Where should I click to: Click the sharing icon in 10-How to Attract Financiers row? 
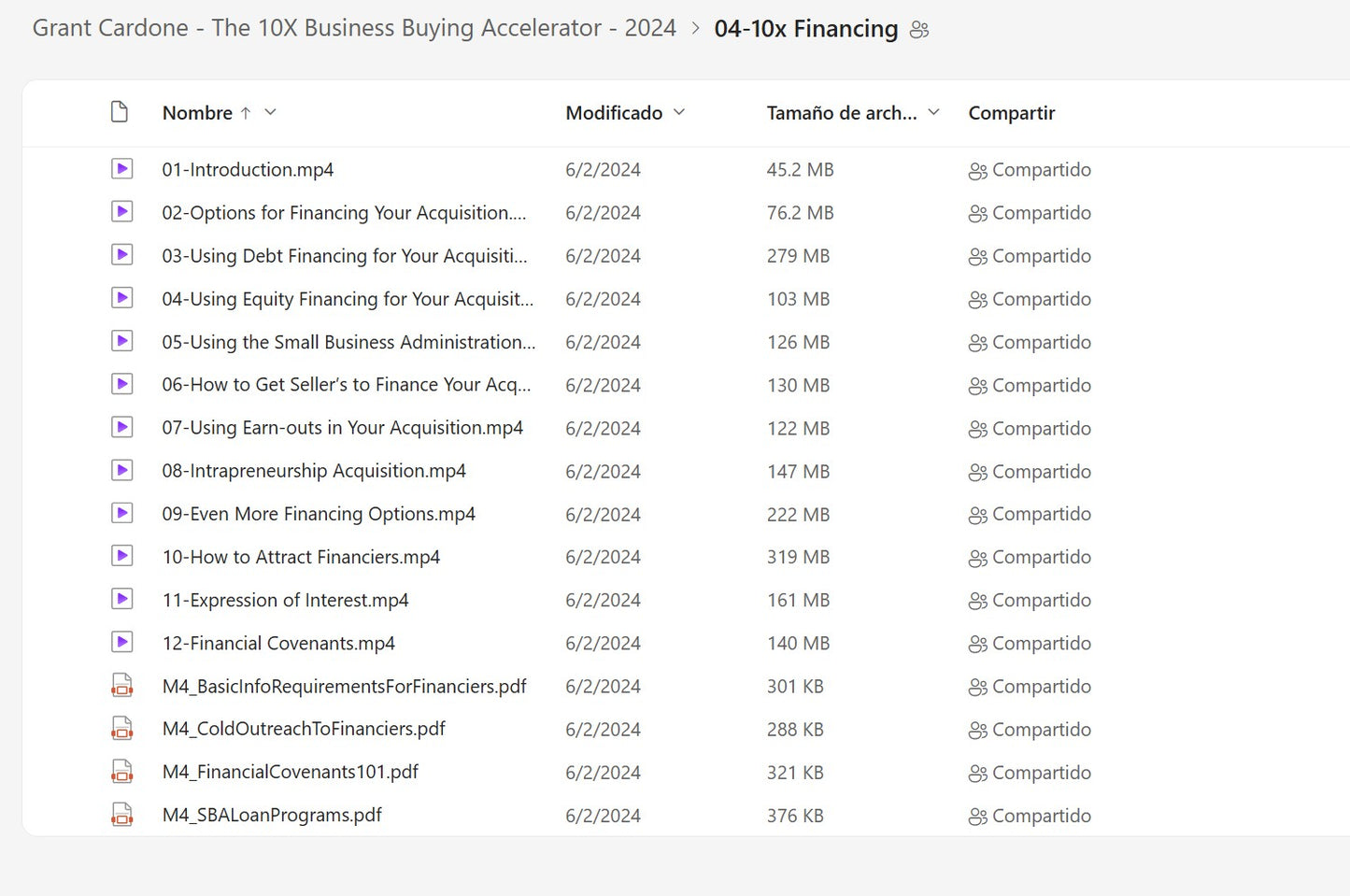tap(977, 558)
